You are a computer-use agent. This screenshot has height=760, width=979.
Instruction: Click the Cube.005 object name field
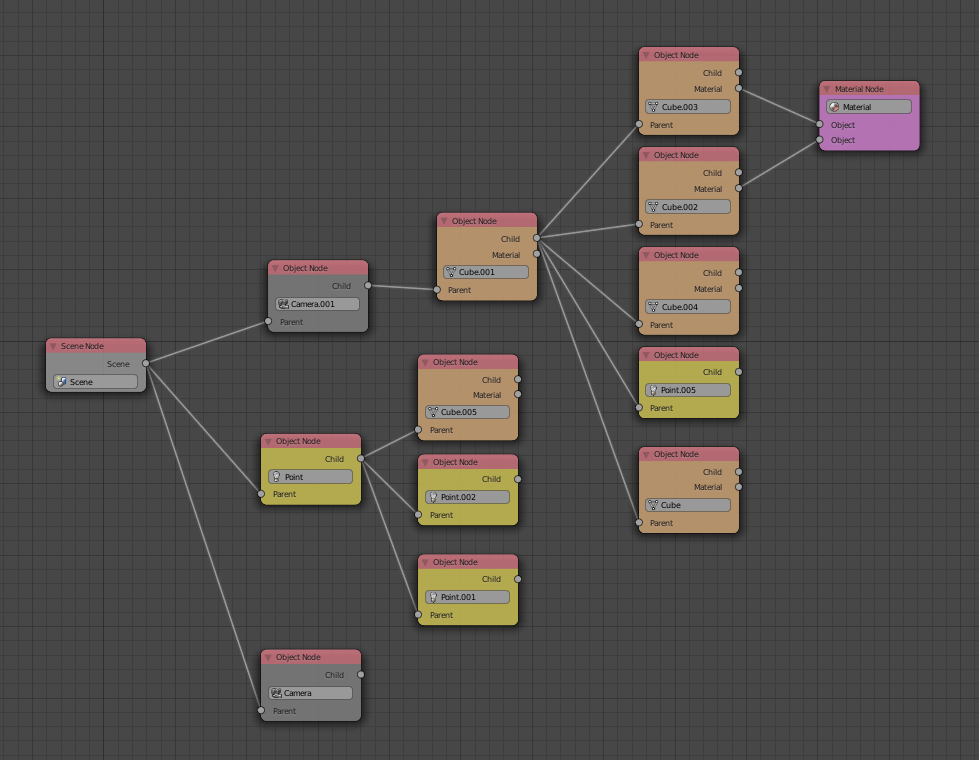[472, 412]
